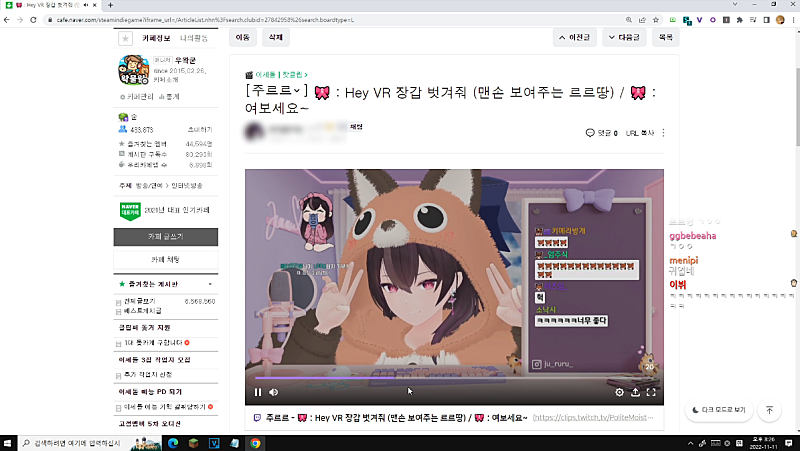This screenshot has height=451, width=800.
Task: Favorite the cafe with the star box
Action: [x=125, y=38]
